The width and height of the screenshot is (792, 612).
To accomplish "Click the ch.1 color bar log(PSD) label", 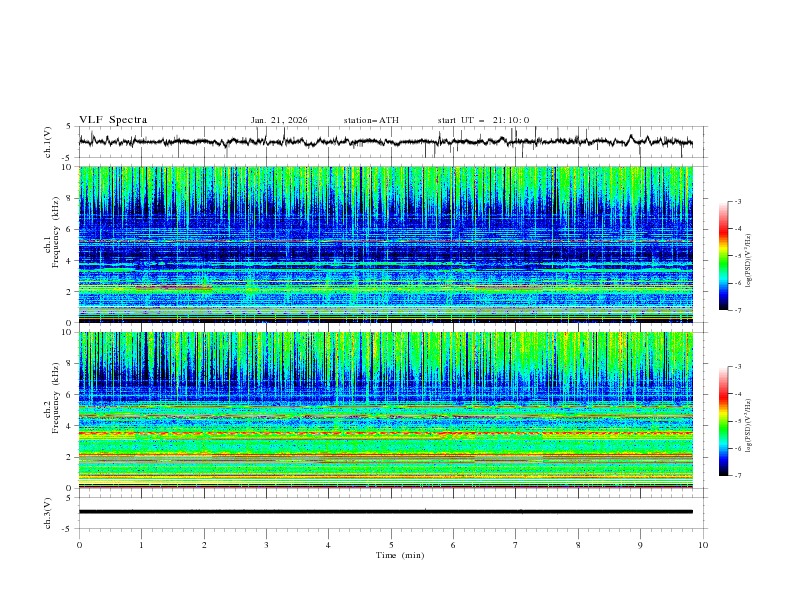I will click(749, 261).
